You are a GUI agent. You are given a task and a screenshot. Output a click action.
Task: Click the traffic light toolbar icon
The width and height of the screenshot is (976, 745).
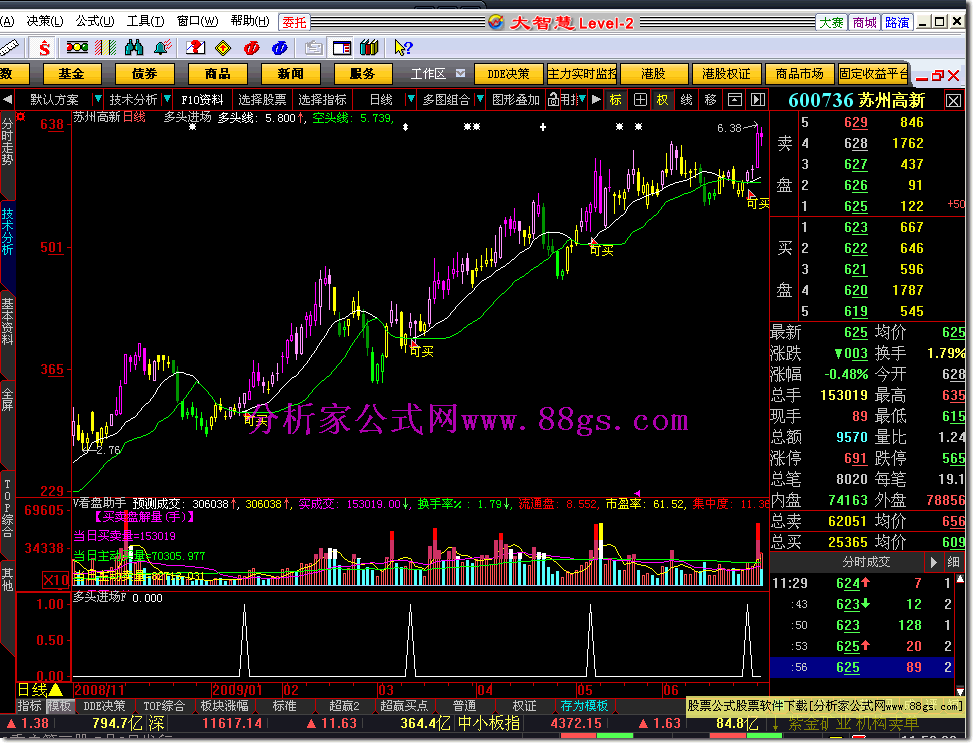(77, 47)
